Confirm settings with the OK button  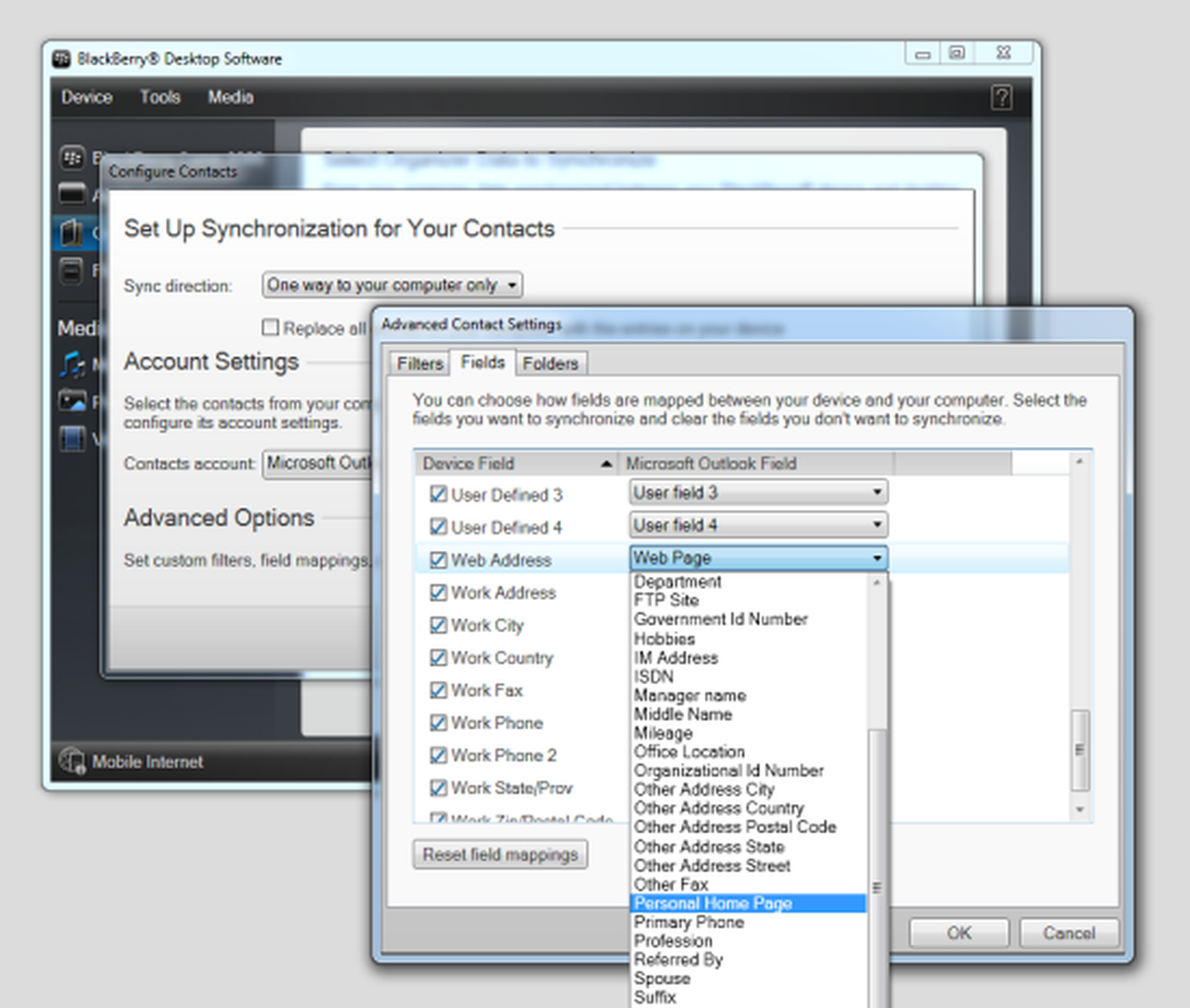click(x=958, y=932)
